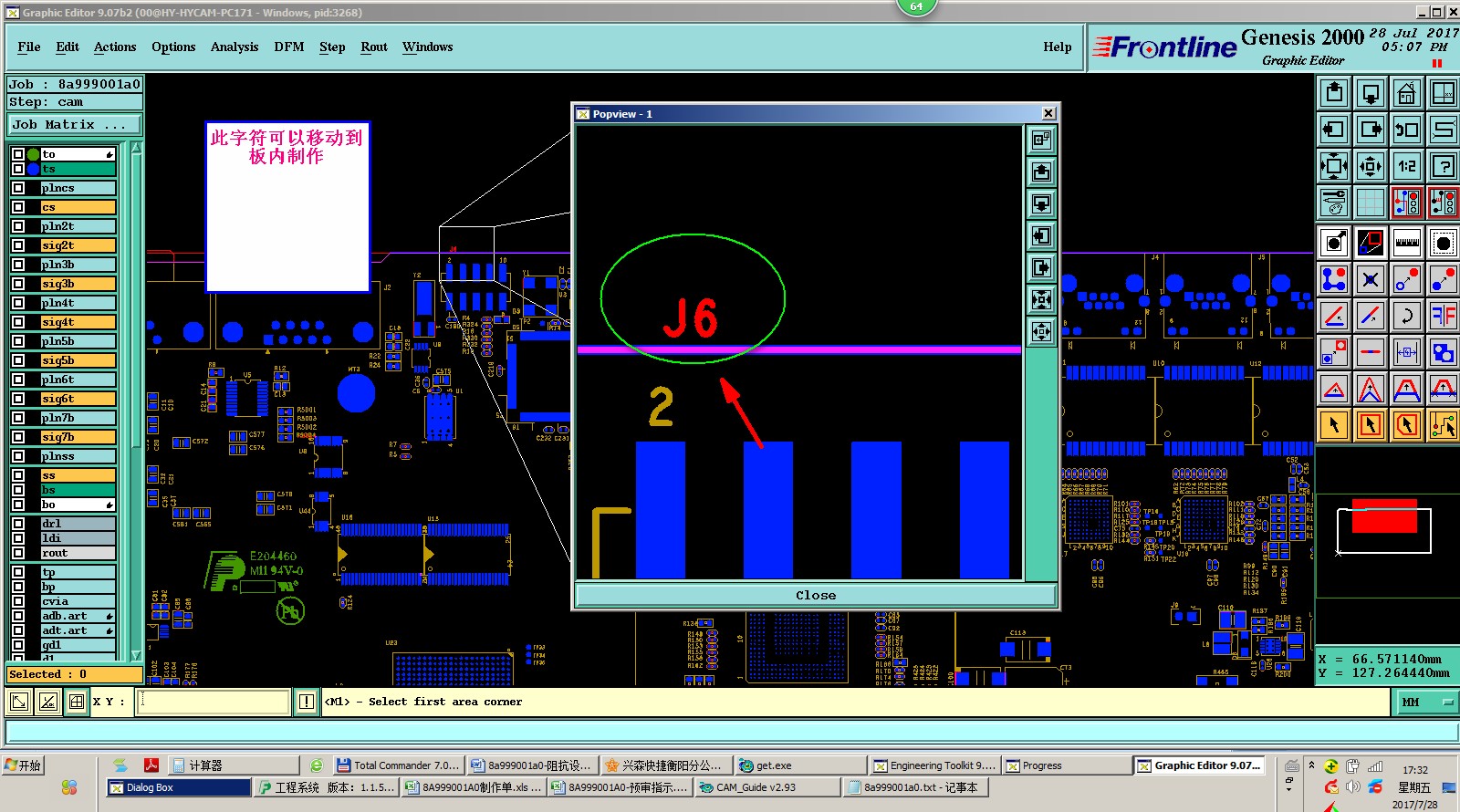Click the home view icon
Image resolution: width=1460 pixels, height=812 pixels.
click(1406, 93)
